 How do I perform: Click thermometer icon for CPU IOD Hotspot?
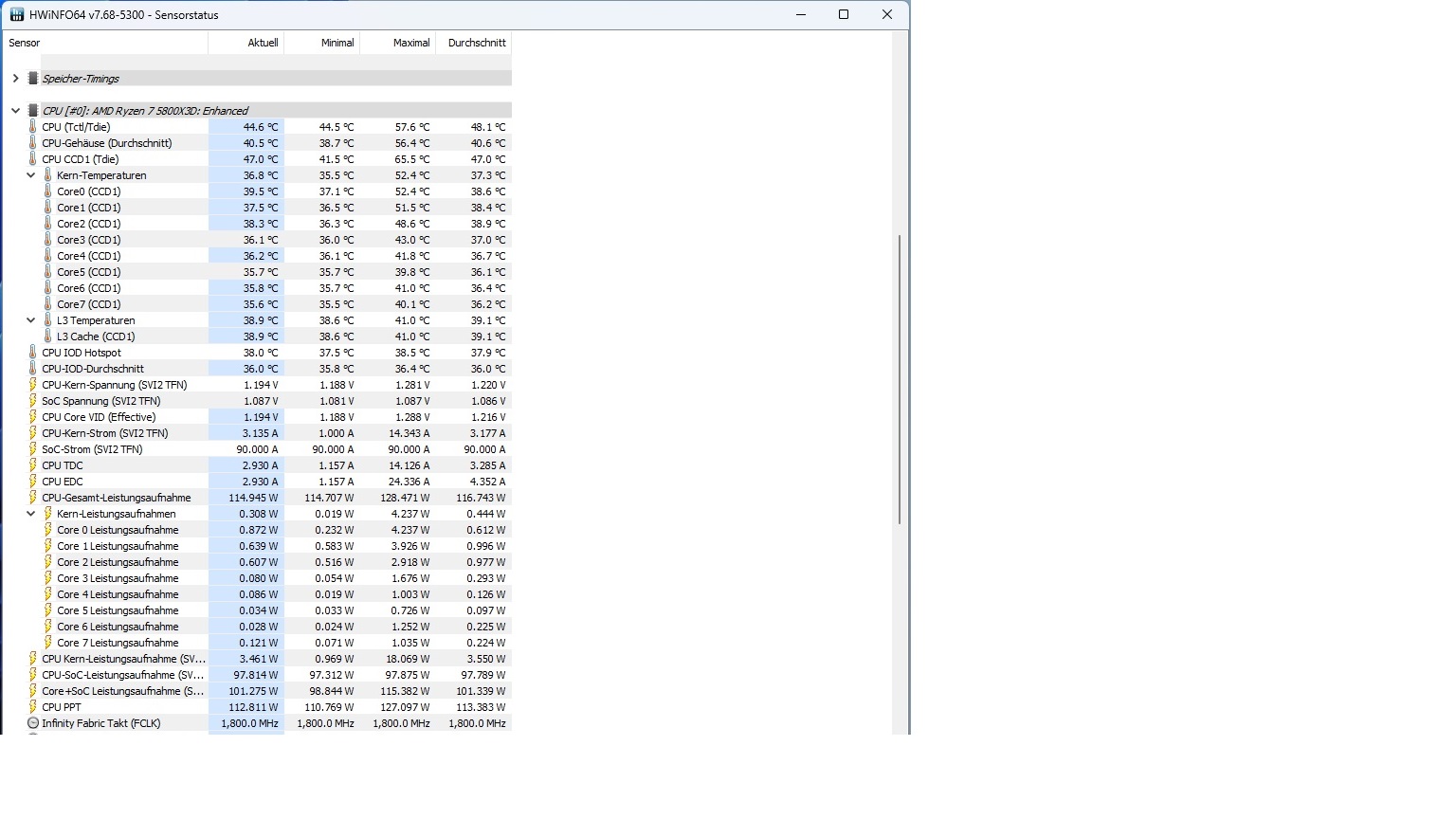33,353
